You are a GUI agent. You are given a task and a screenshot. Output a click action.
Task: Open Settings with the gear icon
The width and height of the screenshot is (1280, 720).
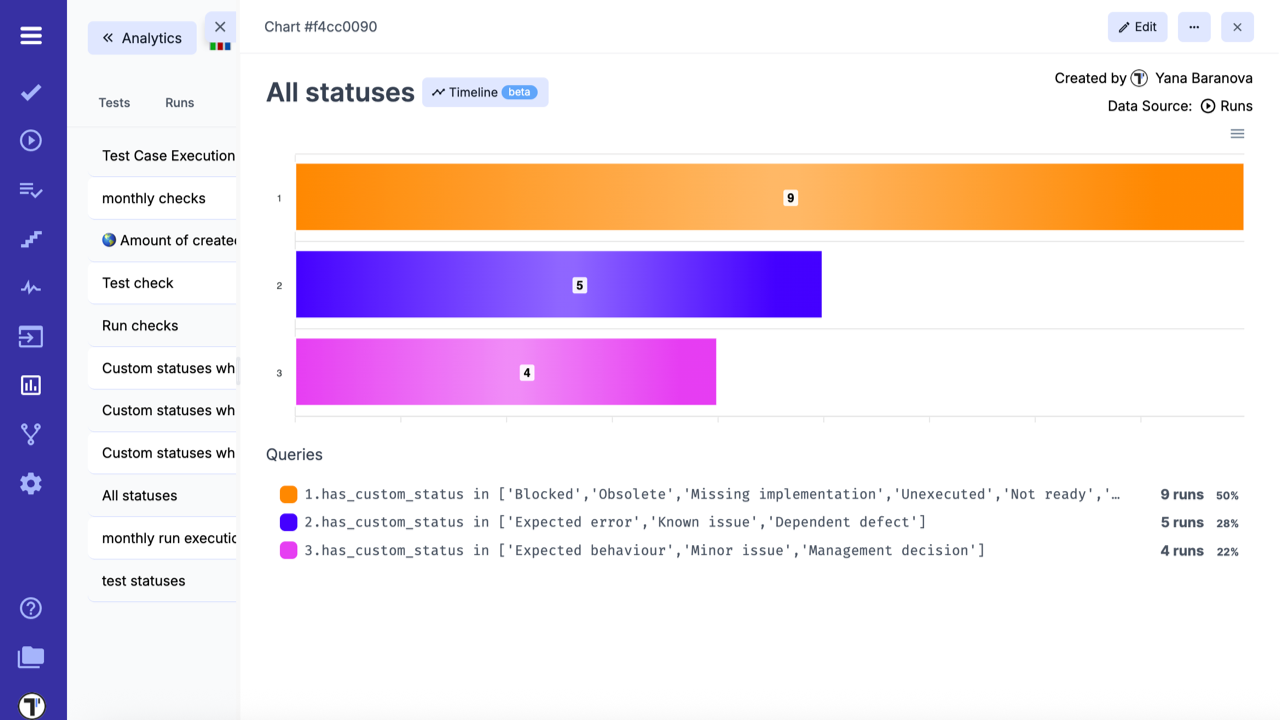click(31, 483)
